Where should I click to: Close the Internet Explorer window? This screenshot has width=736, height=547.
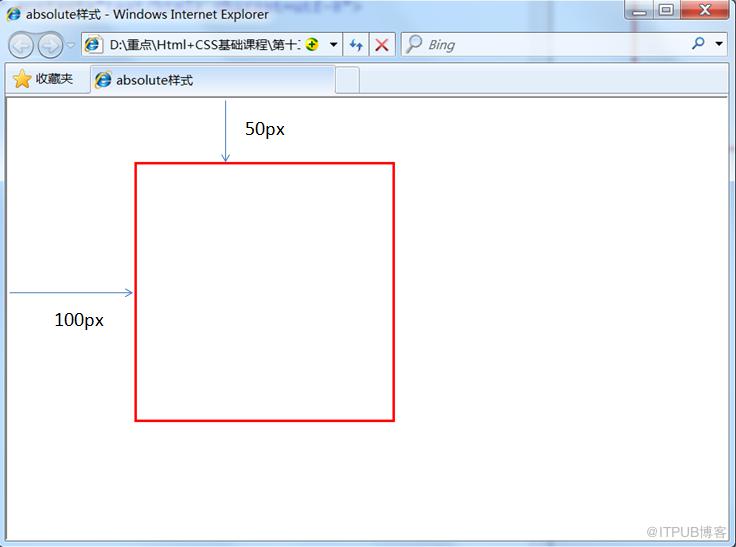705,10
